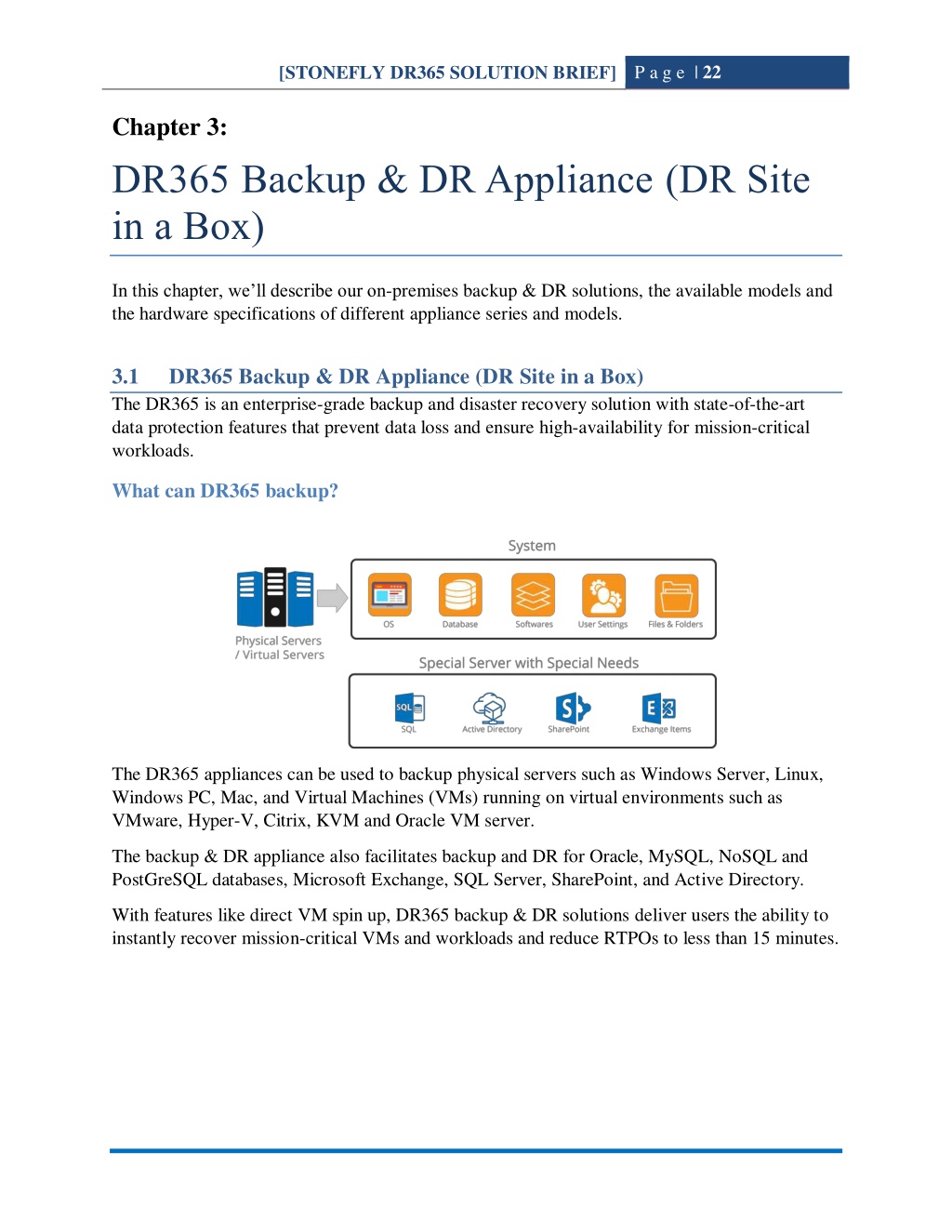Click the 'DR365 Backup & DR Appliance' chapter title
This screenshot has width=952, height=1232.
tap(461, 203)
